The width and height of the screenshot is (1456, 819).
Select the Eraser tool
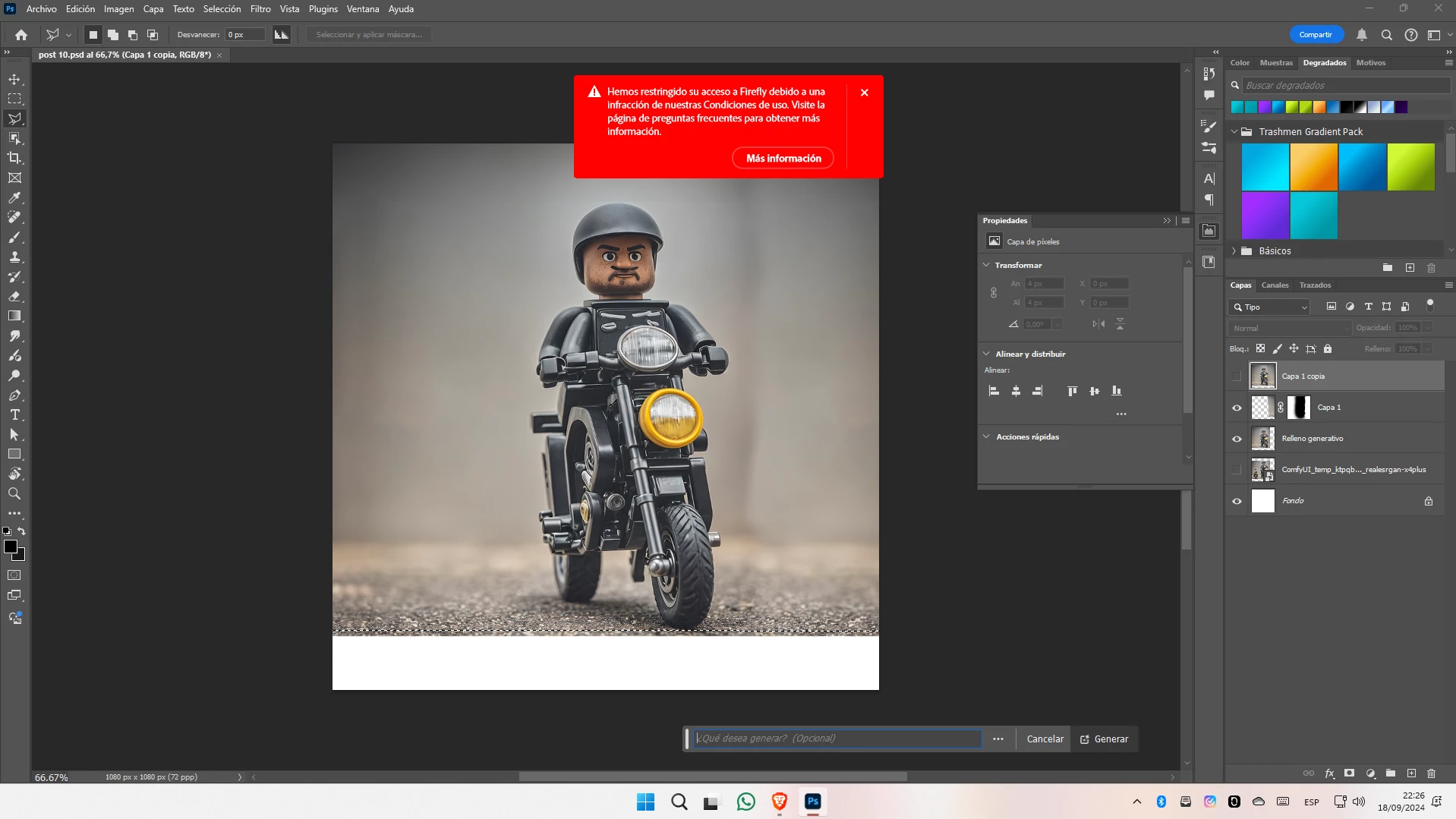point(14,296)
